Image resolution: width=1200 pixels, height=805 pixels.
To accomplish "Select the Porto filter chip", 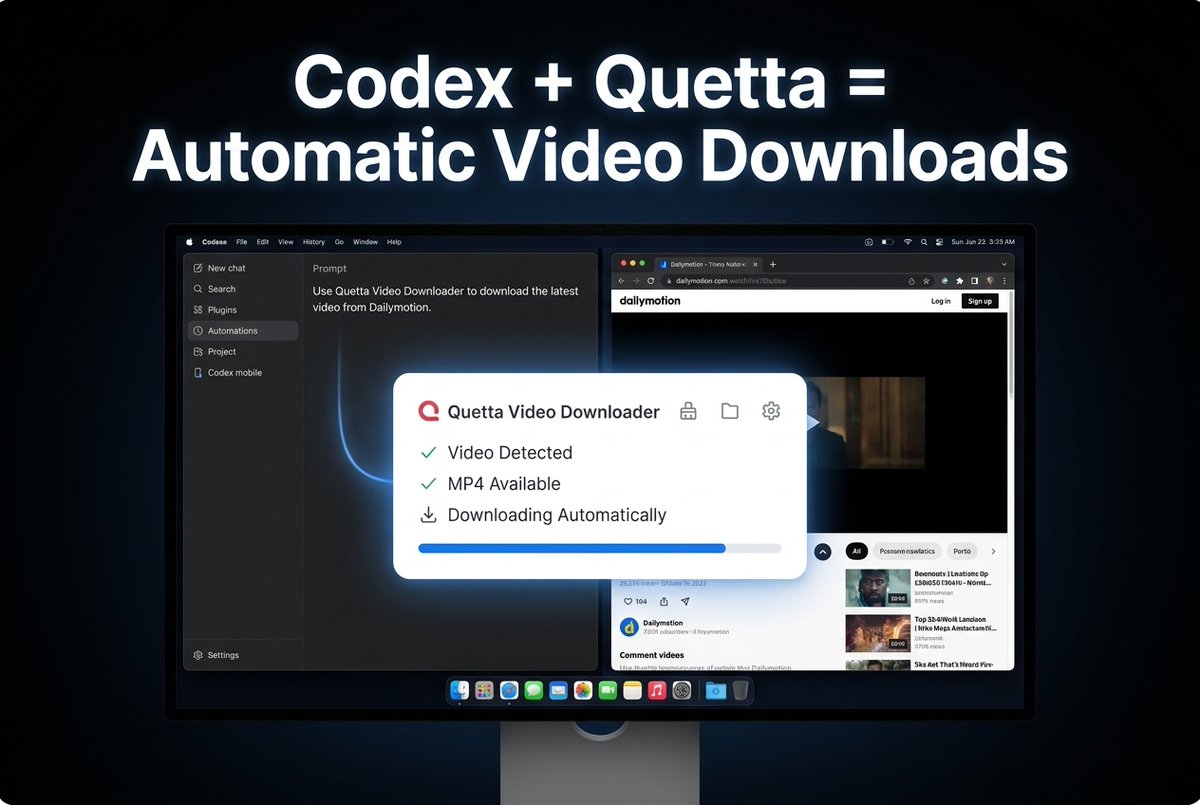I will point(962,551).
